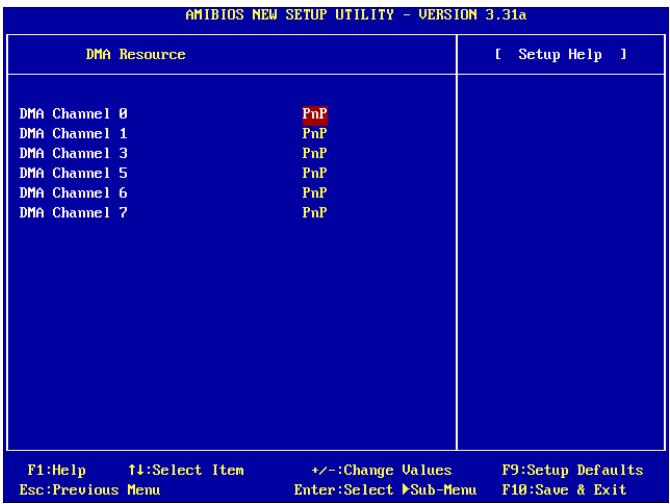The height and width of the screenshot is (504, 670).
Task: Select the DMA Channel 3 label
Action: (73, 153)
